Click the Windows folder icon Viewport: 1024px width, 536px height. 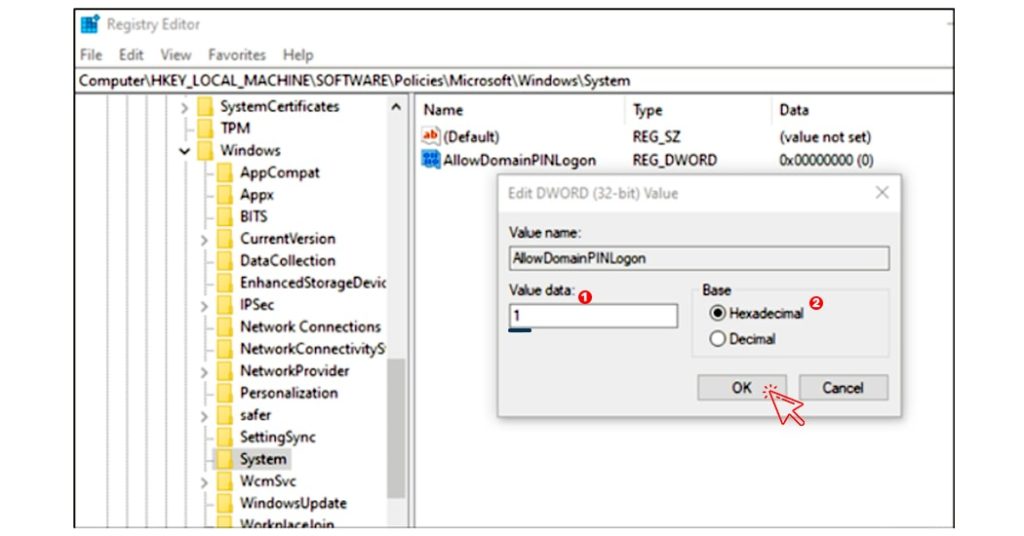tap(205, 151)
